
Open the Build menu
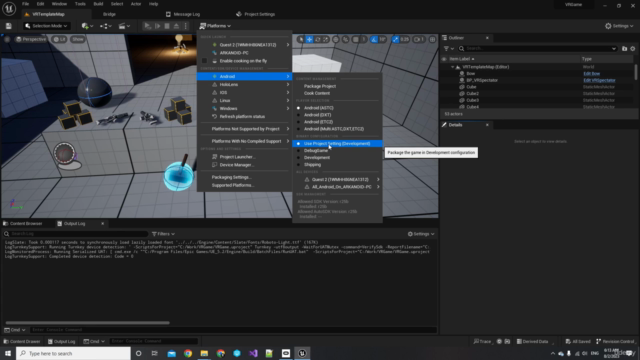[x=98, y=4]
